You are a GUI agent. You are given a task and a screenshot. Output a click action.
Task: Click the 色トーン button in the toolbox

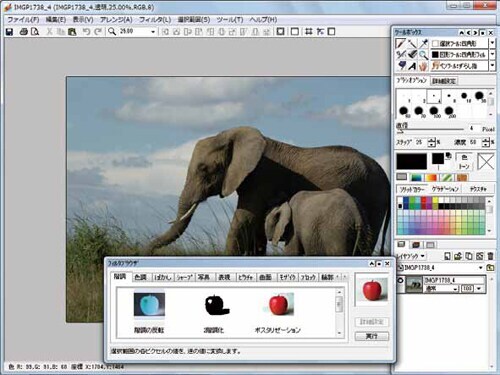tap(464, 162)
